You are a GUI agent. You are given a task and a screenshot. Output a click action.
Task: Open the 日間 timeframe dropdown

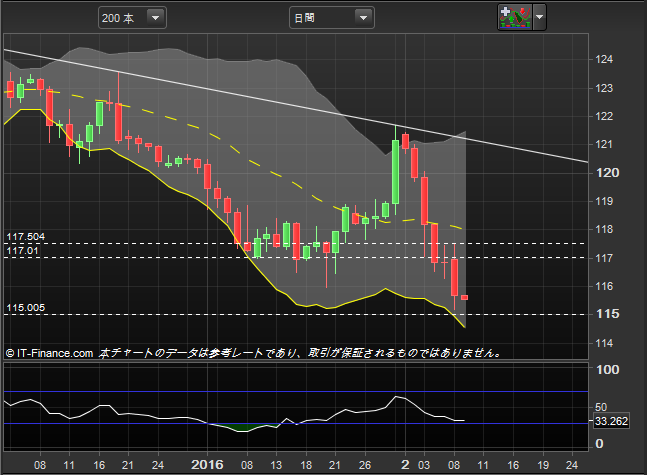(x=332, y=18)
